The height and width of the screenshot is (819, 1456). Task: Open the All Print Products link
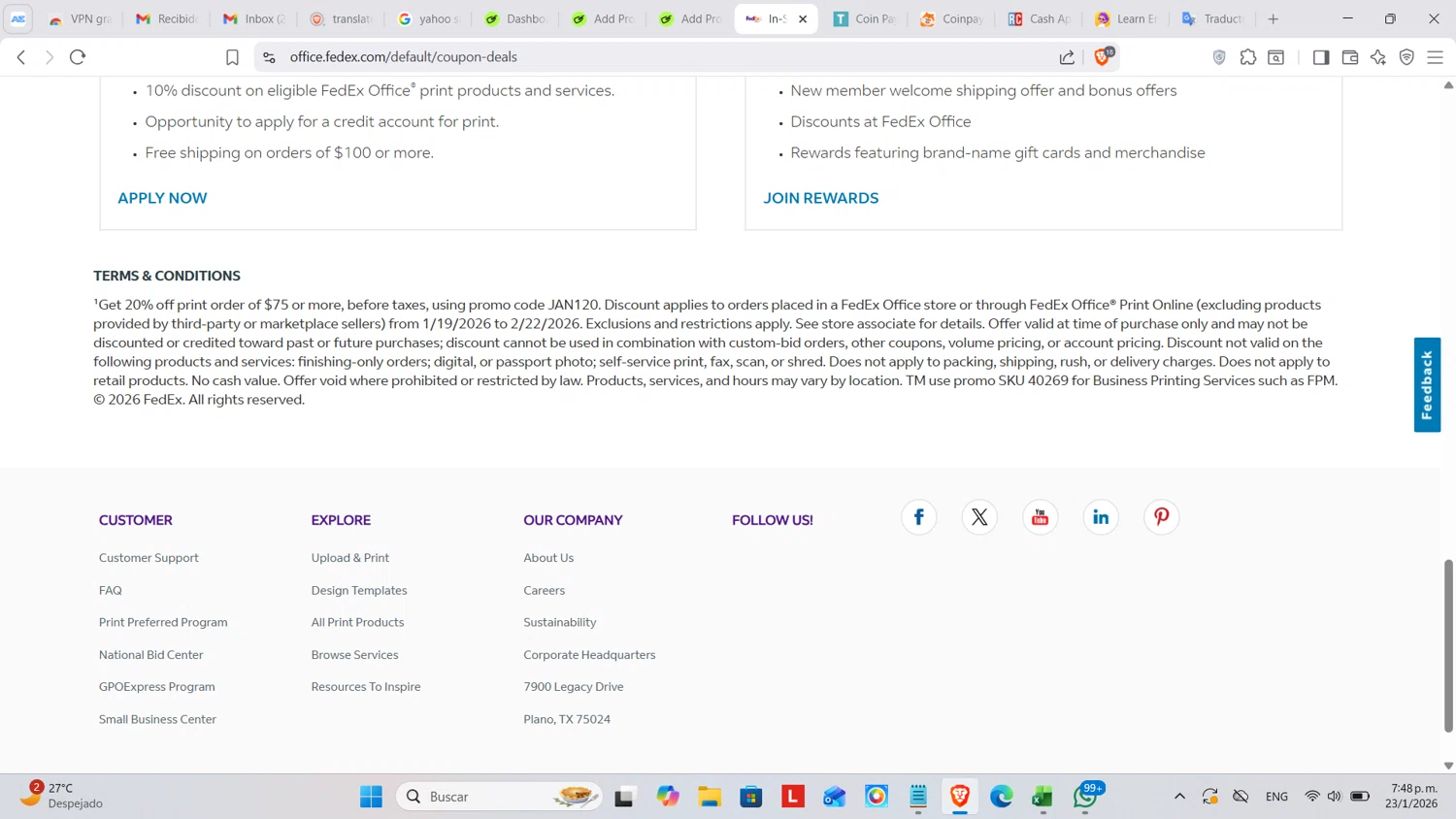click(357, 622)
